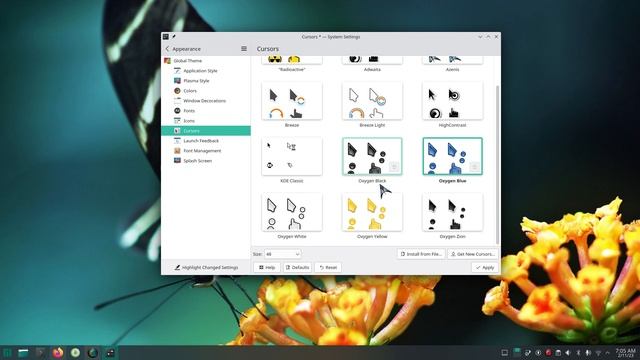
Task: Choose the Oxygen Yellow cursor theme
Action: tap(372, 212)
